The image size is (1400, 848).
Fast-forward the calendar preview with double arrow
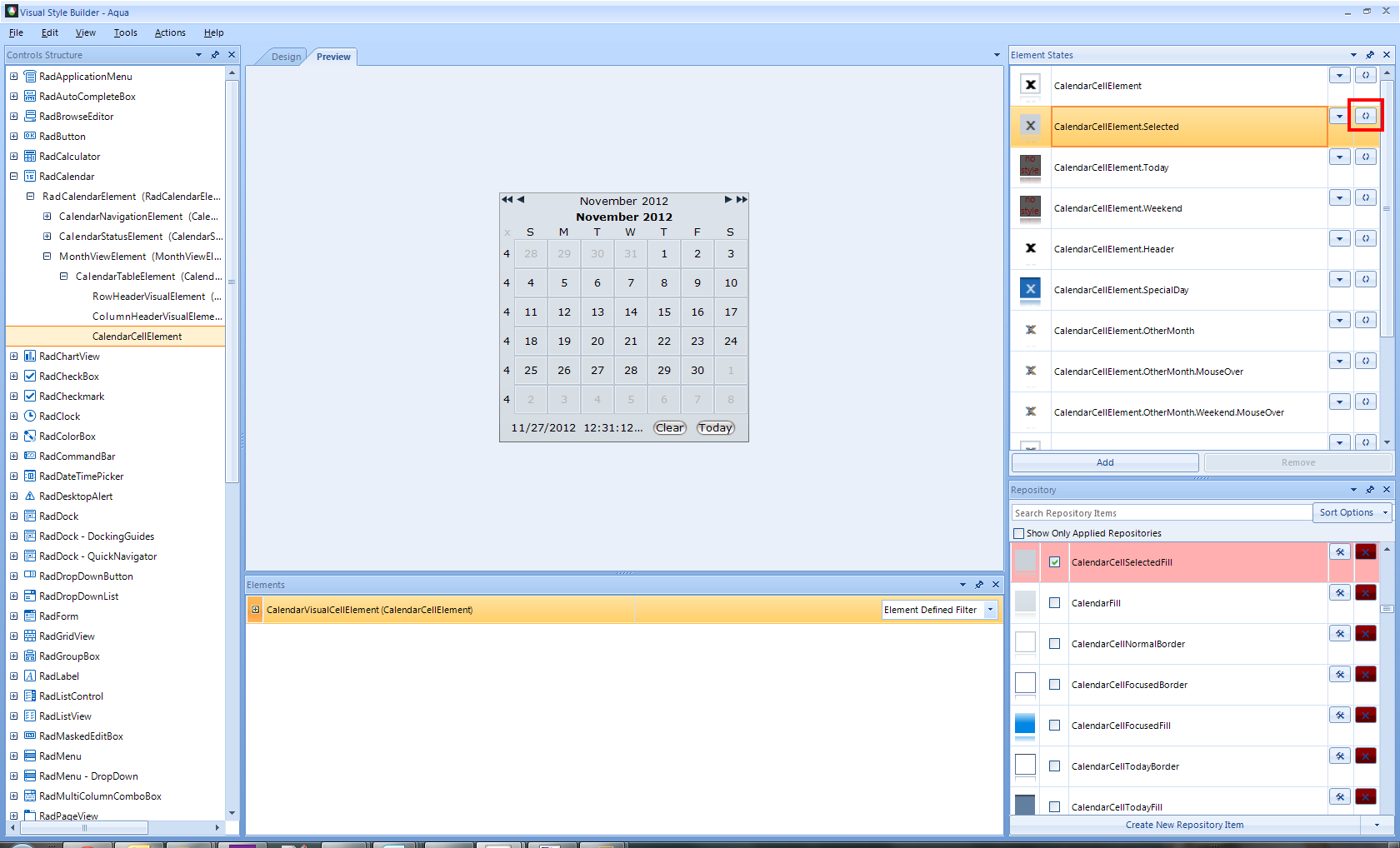pos(742,200)
